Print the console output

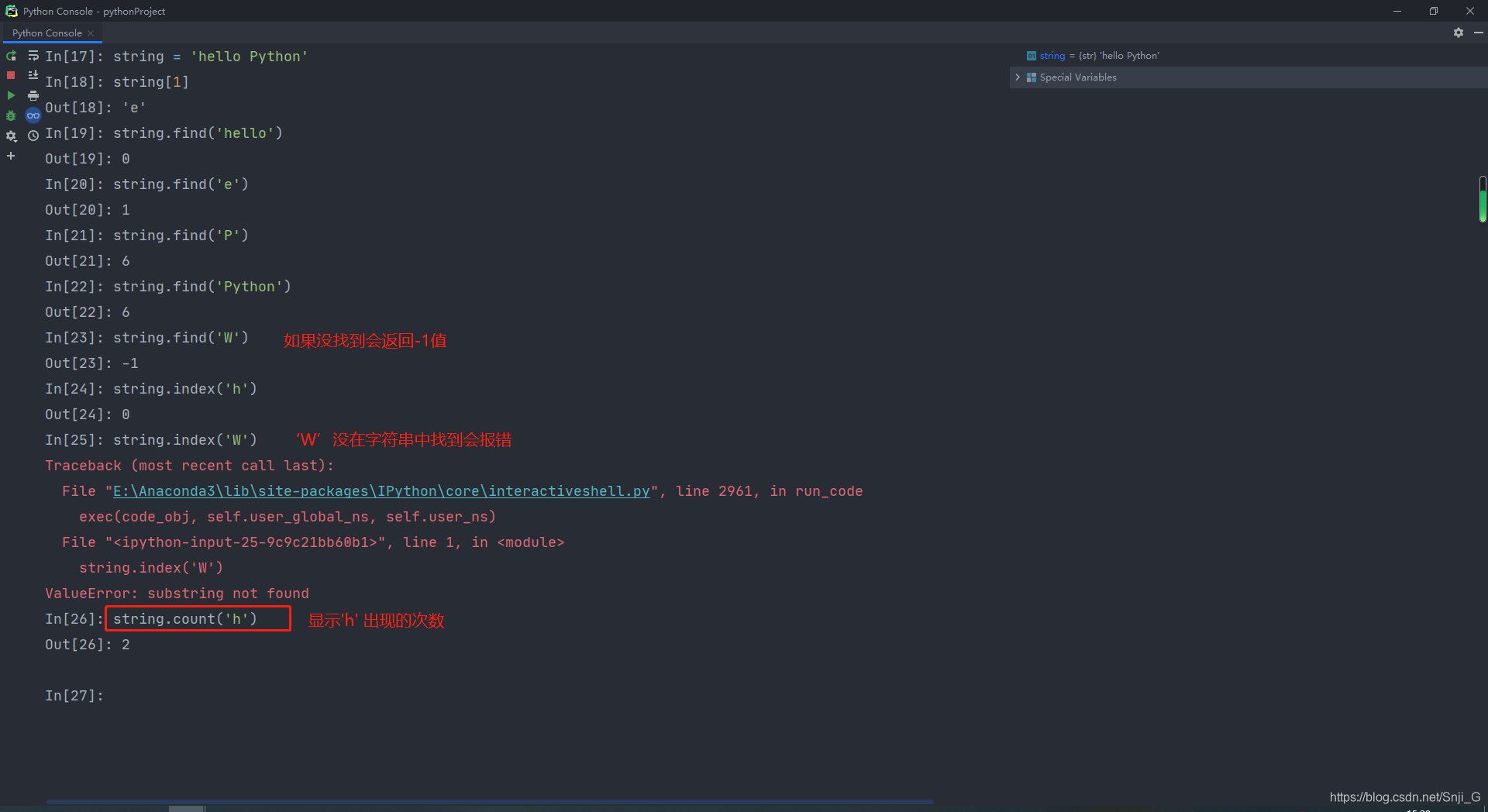(33, 95)
